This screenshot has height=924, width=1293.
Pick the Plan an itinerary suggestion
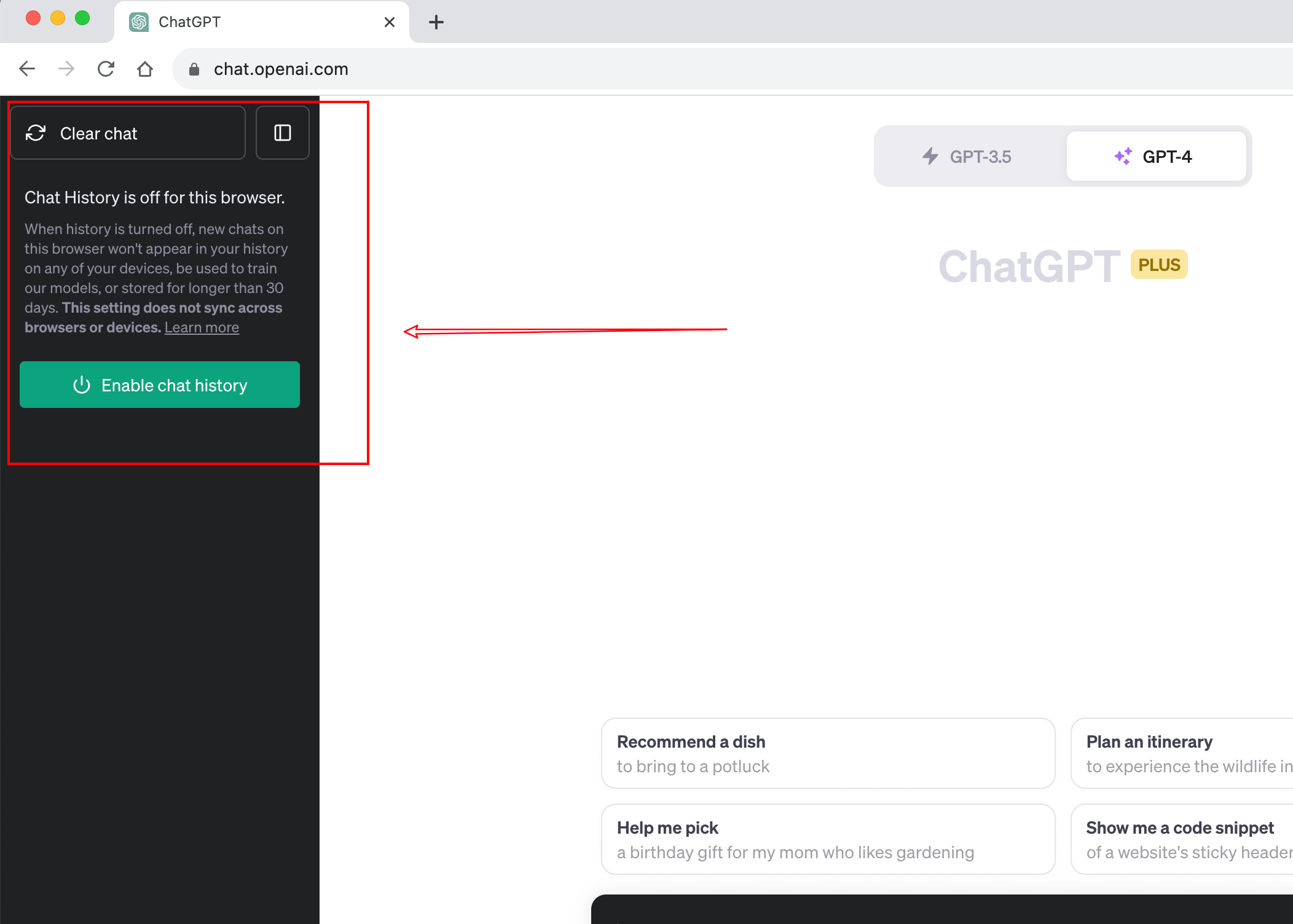click(1182, 753)
